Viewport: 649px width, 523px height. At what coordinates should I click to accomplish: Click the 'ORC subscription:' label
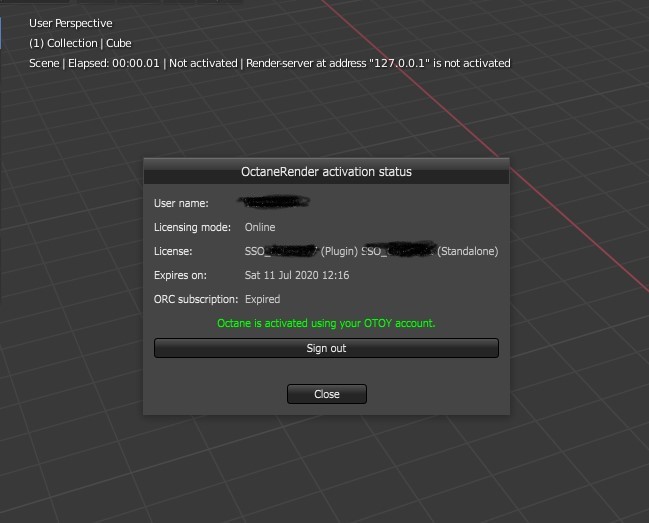[196, 299]
